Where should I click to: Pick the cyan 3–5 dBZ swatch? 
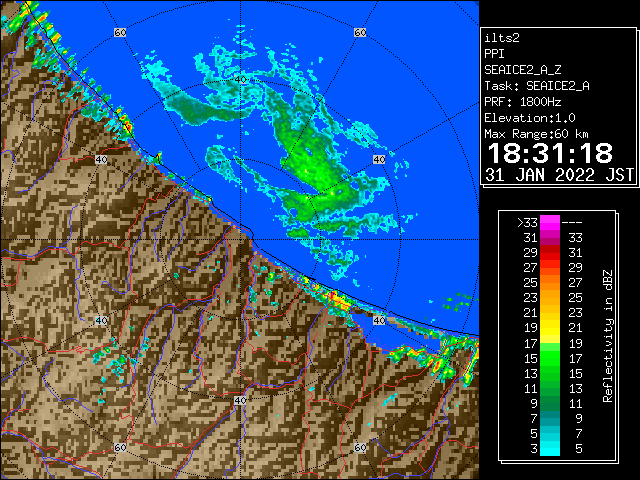tap(550, 448)
